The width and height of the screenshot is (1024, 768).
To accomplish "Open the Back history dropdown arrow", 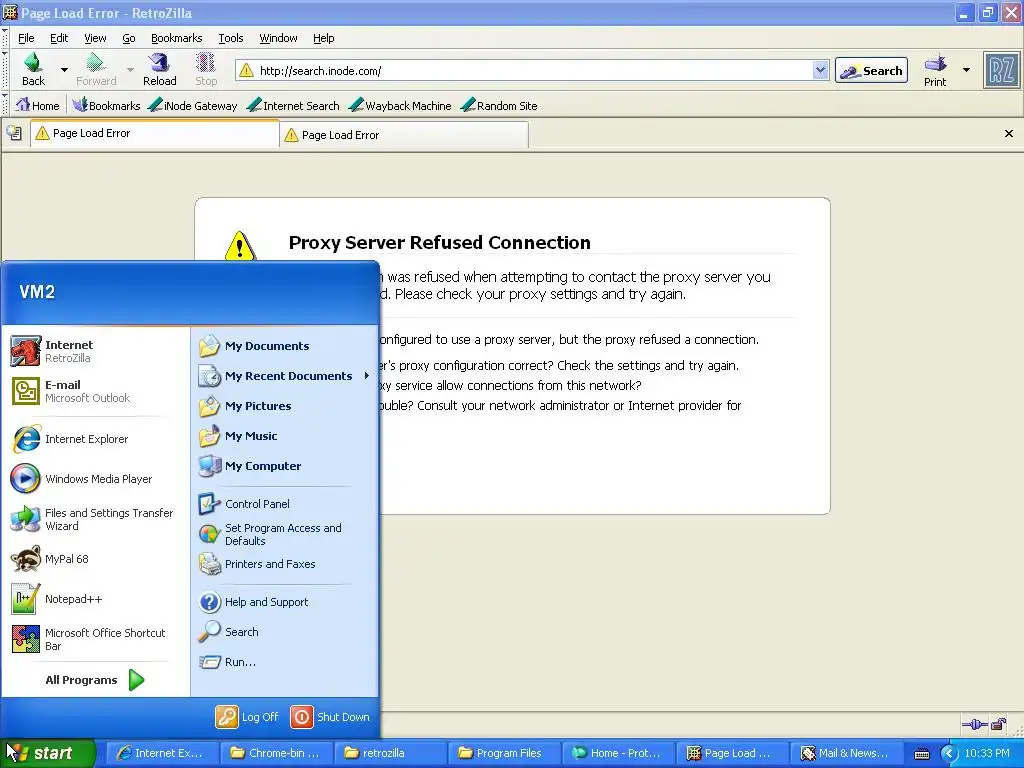I will click(64, 69).
